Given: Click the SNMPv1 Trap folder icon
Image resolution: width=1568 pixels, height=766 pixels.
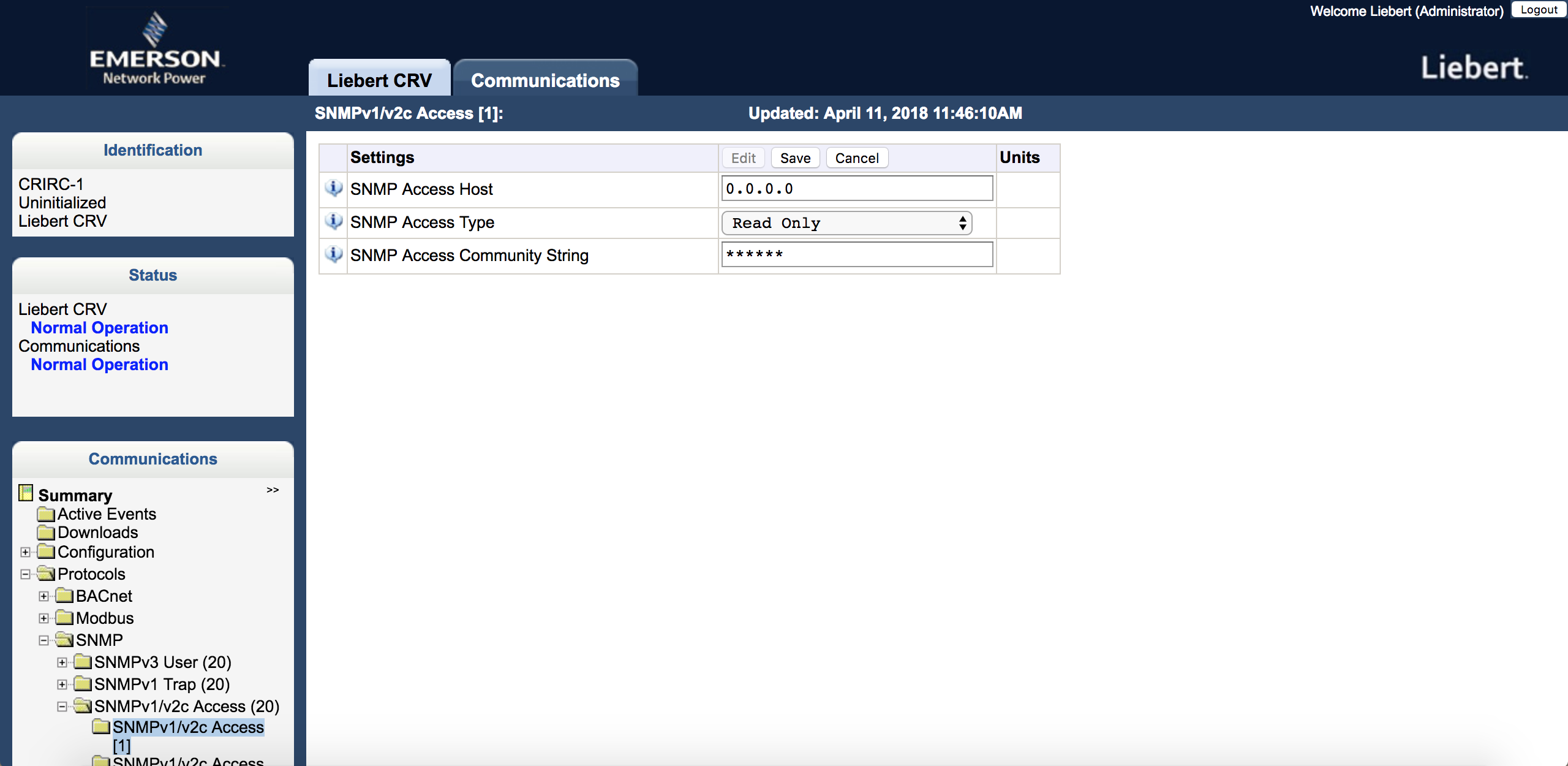Looking at the screenshot, I should [83, 684].
